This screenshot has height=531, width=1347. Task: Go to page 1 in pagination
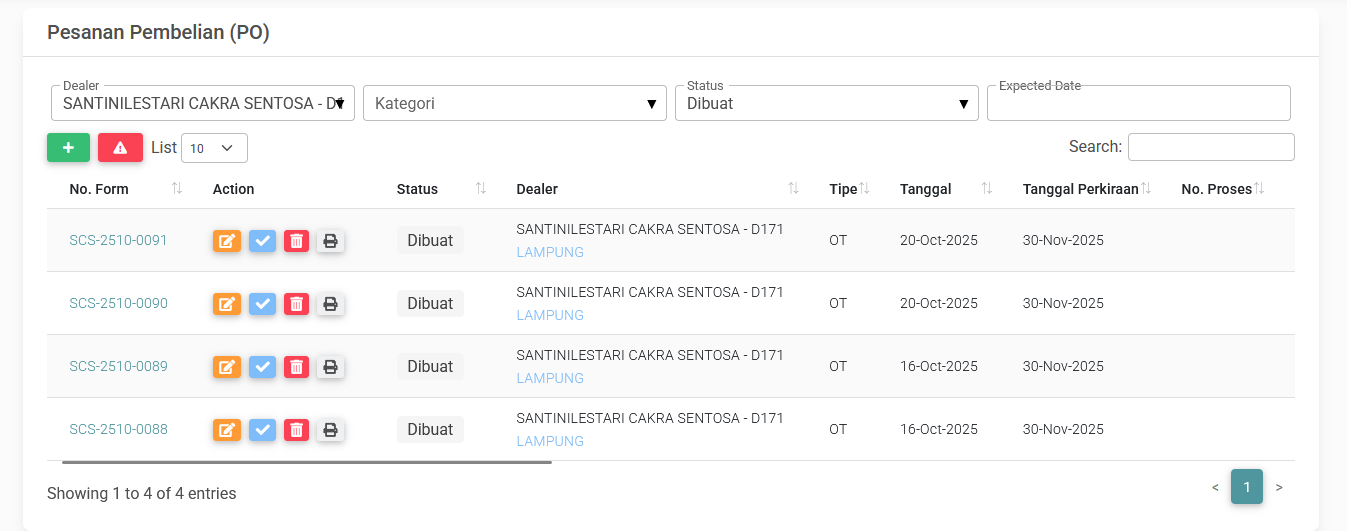coord(1246,487)
